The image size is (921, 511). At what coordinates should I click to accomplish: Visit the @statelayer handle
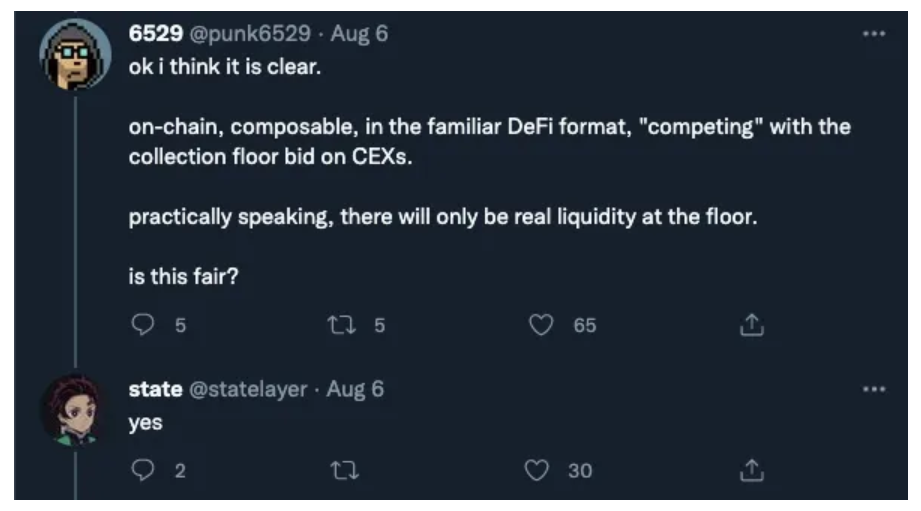click(x=242, y=390)
